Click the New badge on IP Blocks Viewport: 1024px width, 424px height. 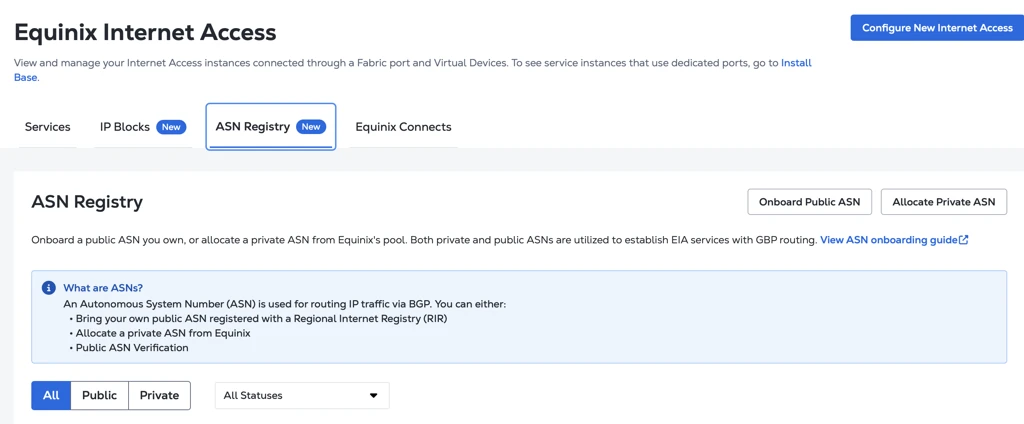[171, 127]
